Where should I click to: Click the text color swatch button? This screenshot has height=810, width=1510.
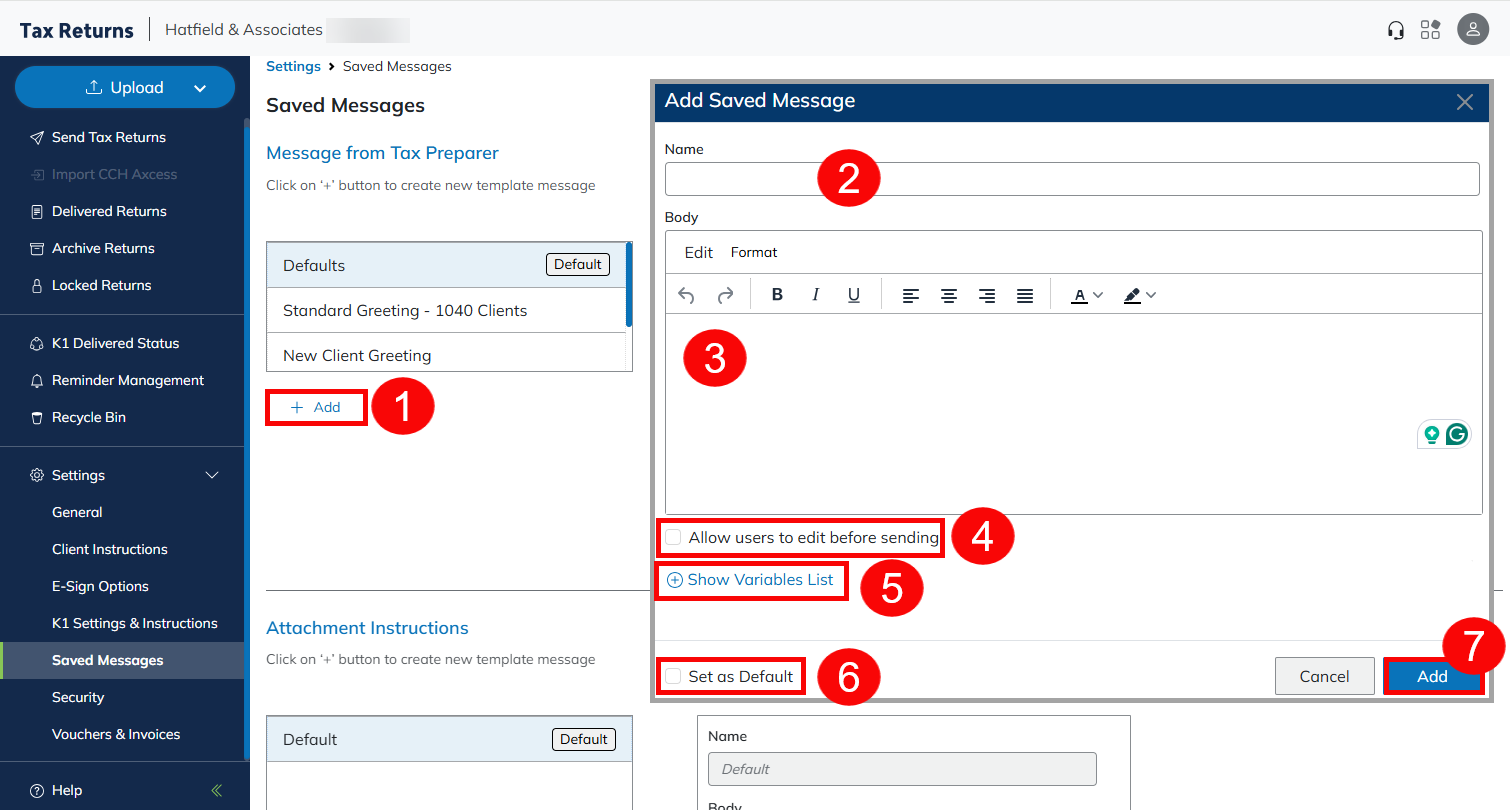point(1079,295)
